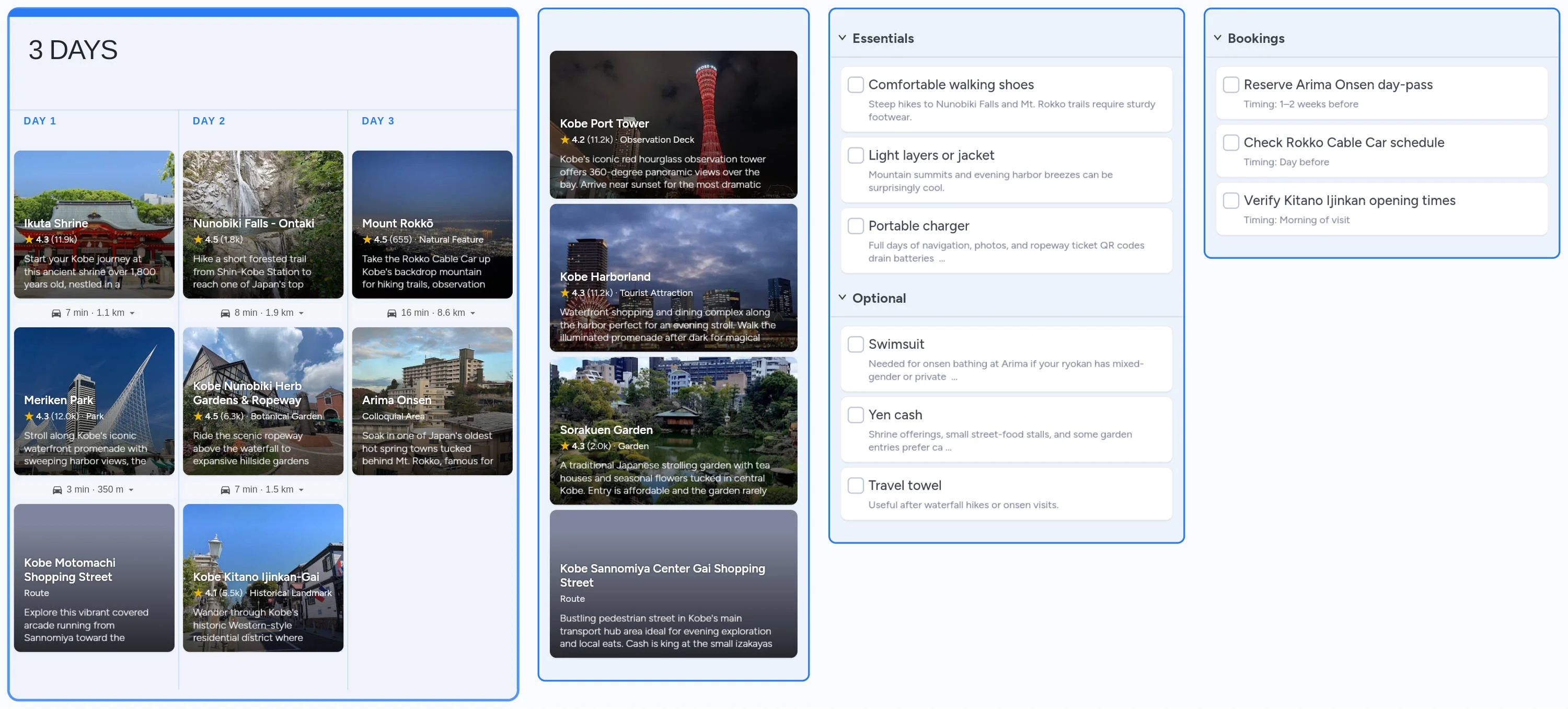This screenshot has width=1568, height=709.
Task: Click star rating icon on Kobe Port Tower
Action: click(x=565, y=140)
